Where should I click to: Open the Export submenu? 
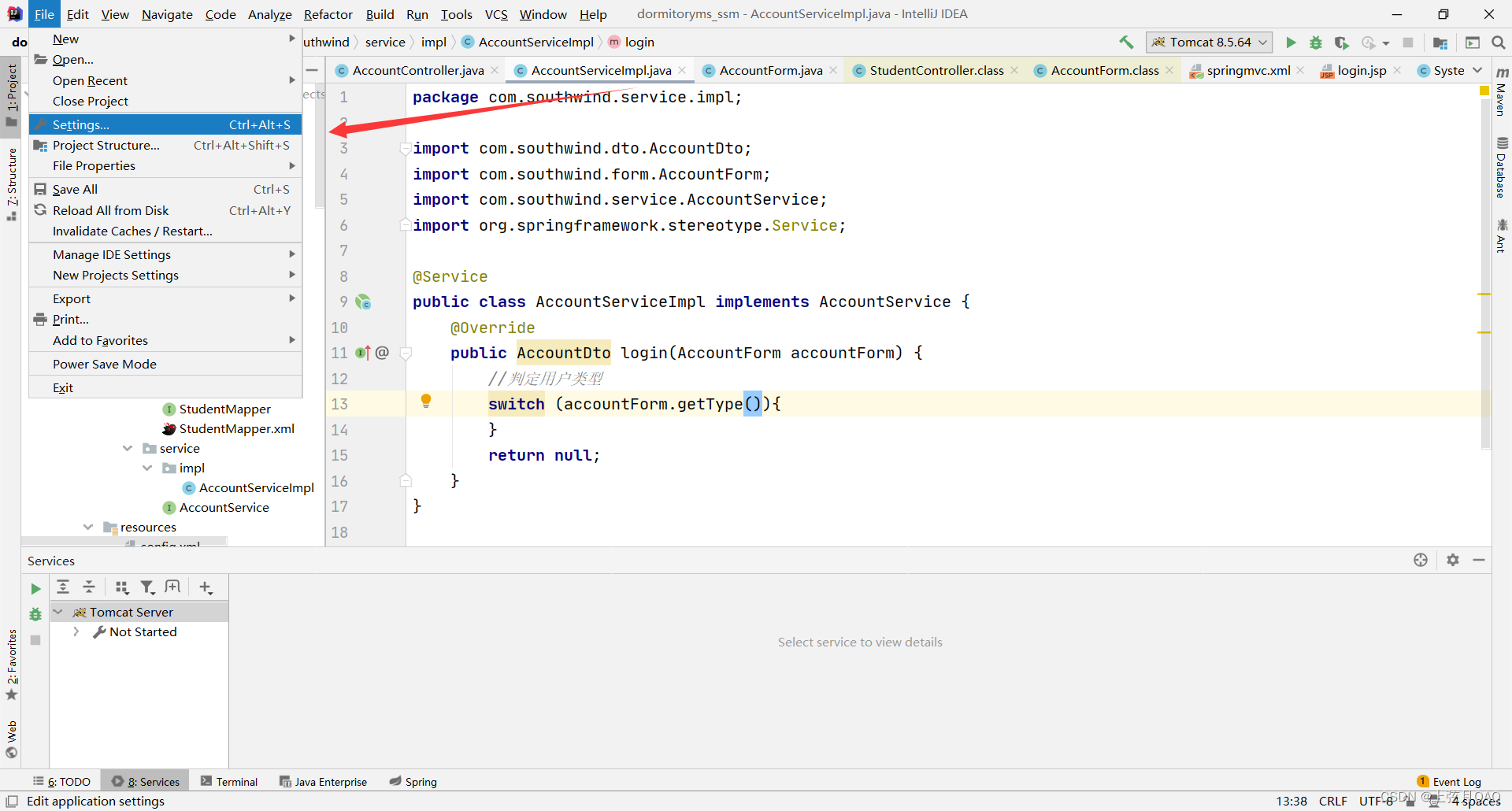point(165,298)
